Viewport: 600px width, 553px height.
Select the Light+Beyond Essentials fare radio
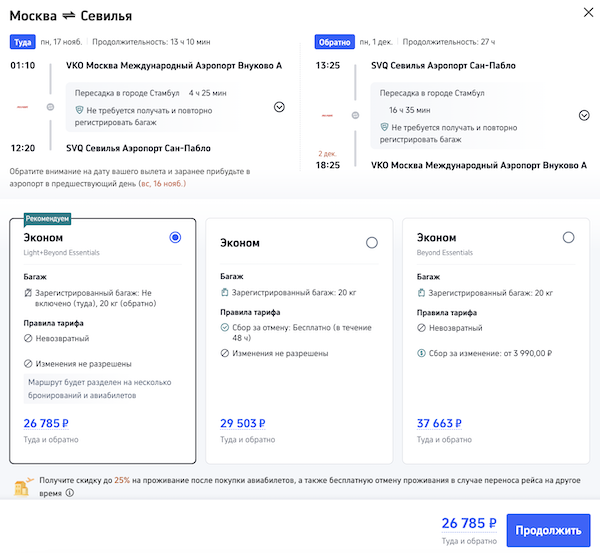(x=176, y=237)
